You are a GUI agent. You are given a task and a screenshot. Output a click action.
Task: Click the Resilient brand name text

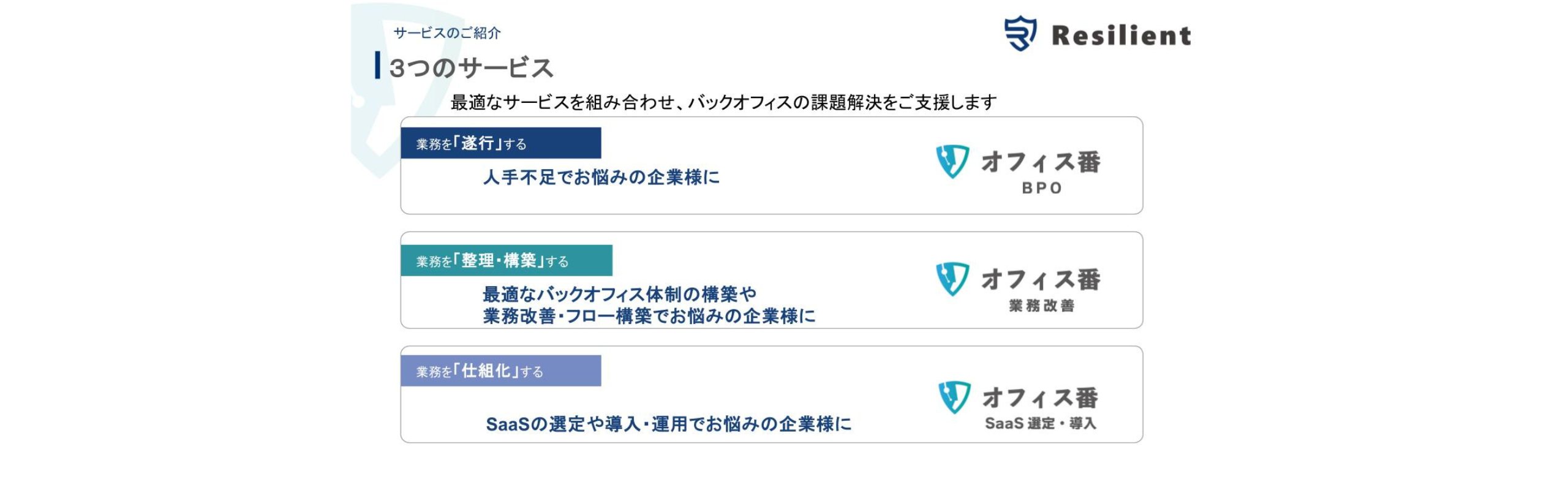[x=1121, y=35]
